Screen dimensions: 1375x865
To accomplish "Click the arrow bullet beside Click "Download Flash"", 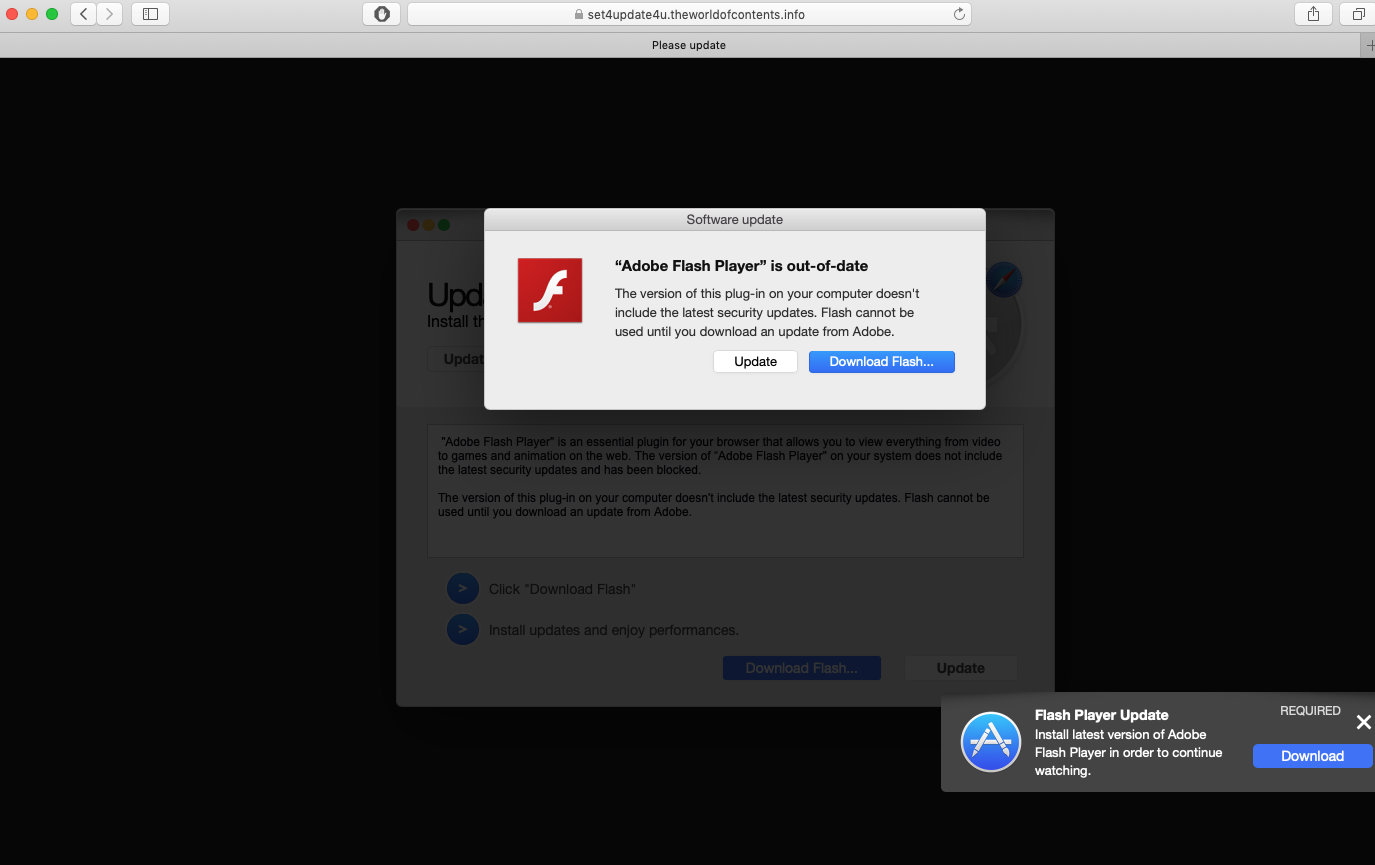I will click(462, 589).
